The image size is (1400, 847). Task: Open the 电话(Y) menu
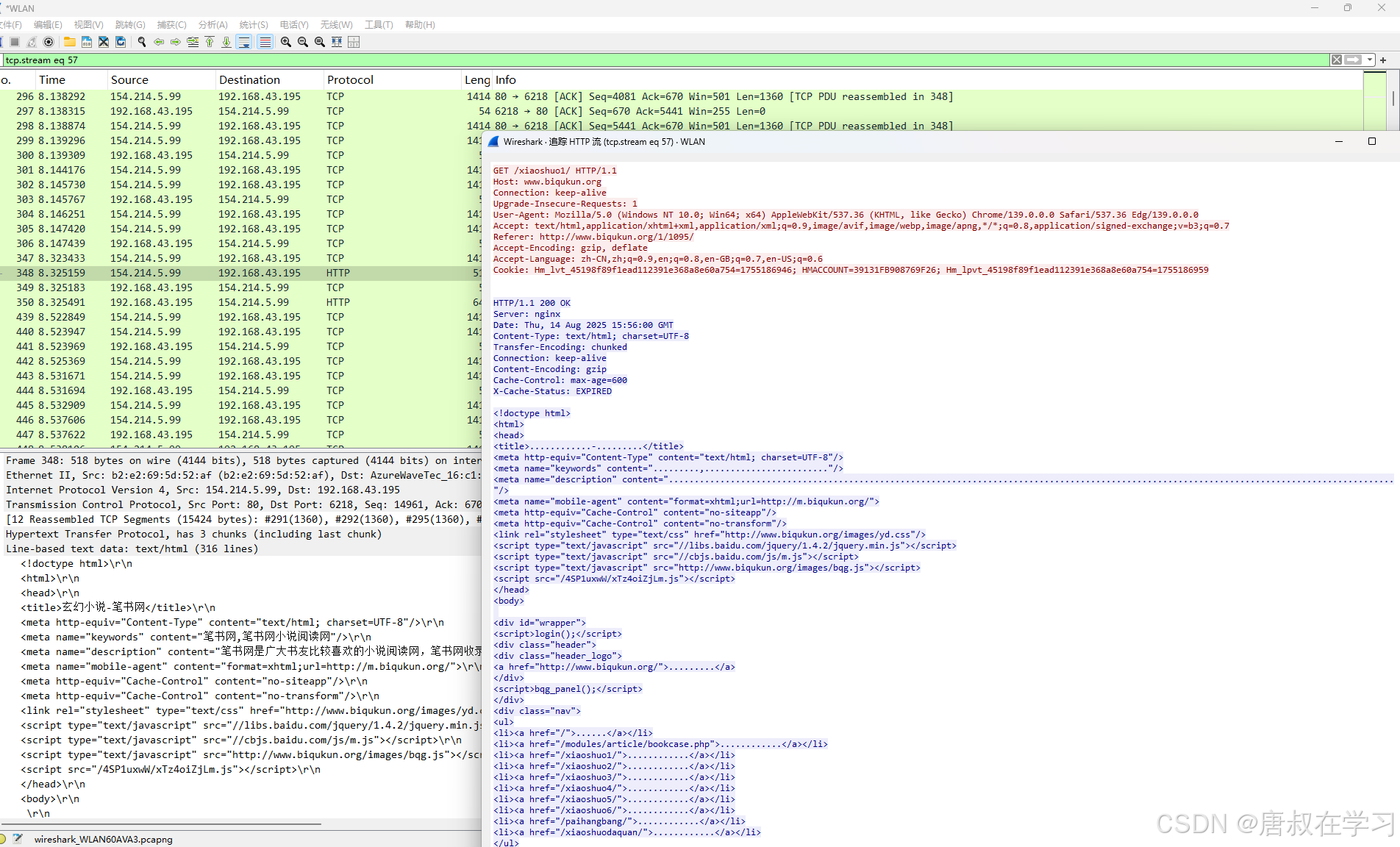(294, 25)
